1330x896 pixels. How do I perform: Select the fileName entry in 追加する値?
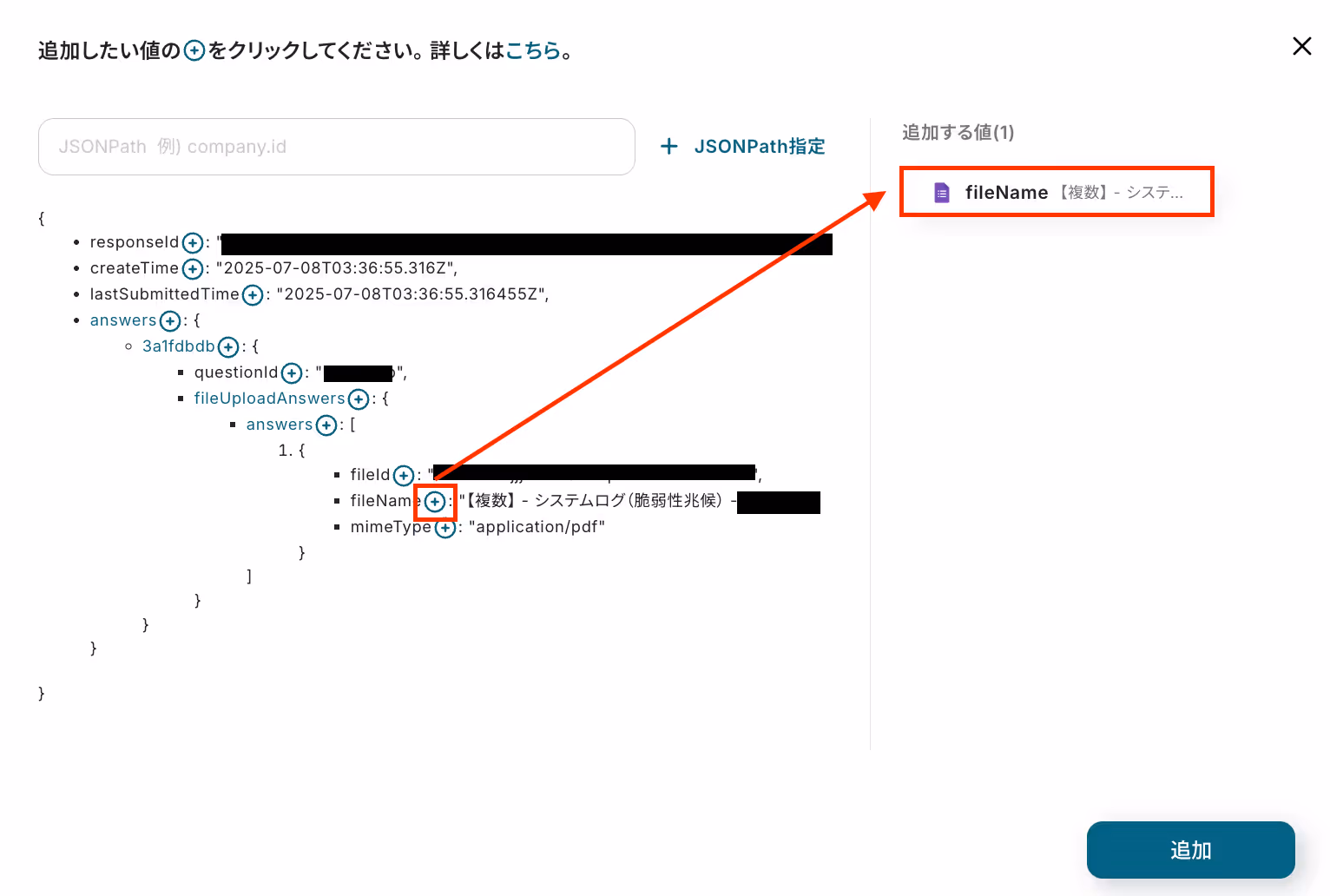pos(1057,192)
